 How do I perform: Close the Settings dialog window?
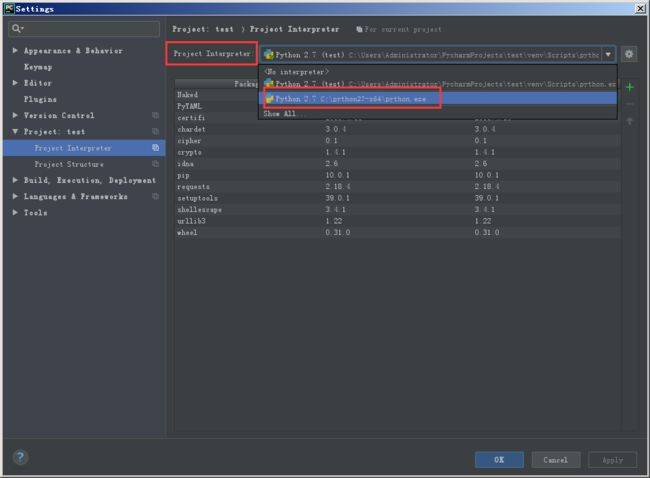click(x=640, y=8)
